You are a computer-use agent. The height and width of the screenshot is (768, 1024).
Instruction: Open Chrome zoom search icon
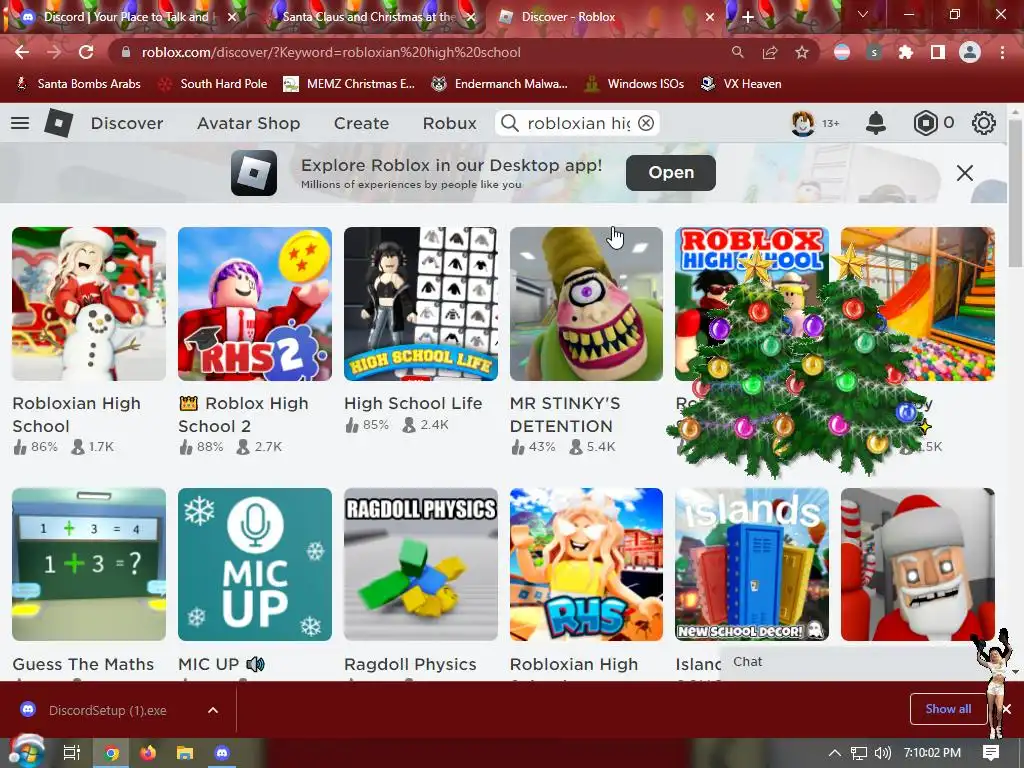(x=737, y=52)
